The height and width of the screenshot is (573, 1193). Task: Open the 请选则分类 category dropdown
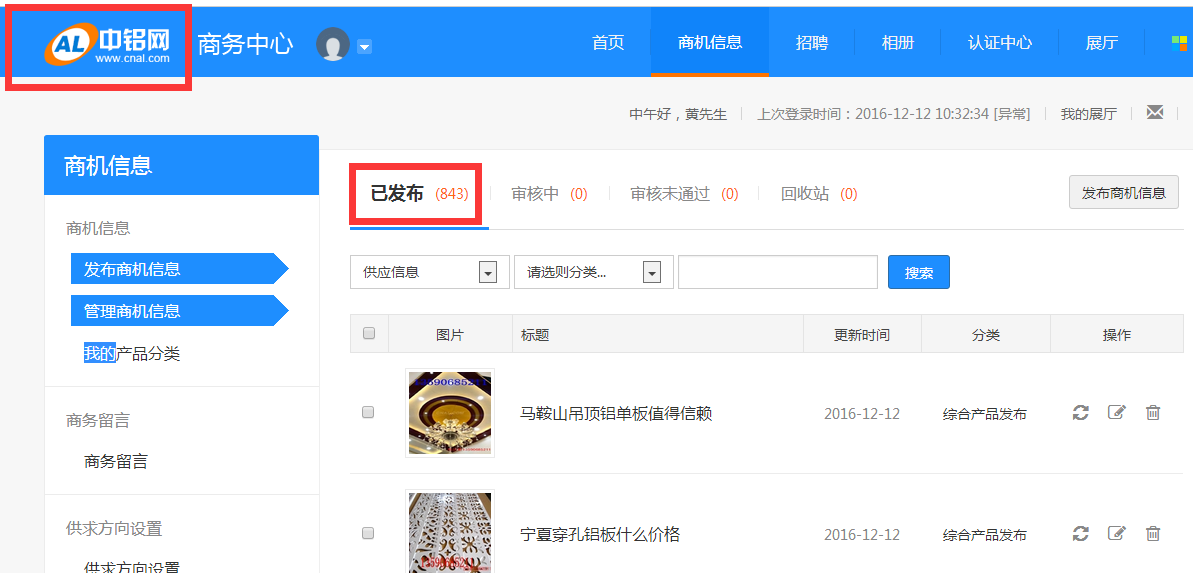651,273
